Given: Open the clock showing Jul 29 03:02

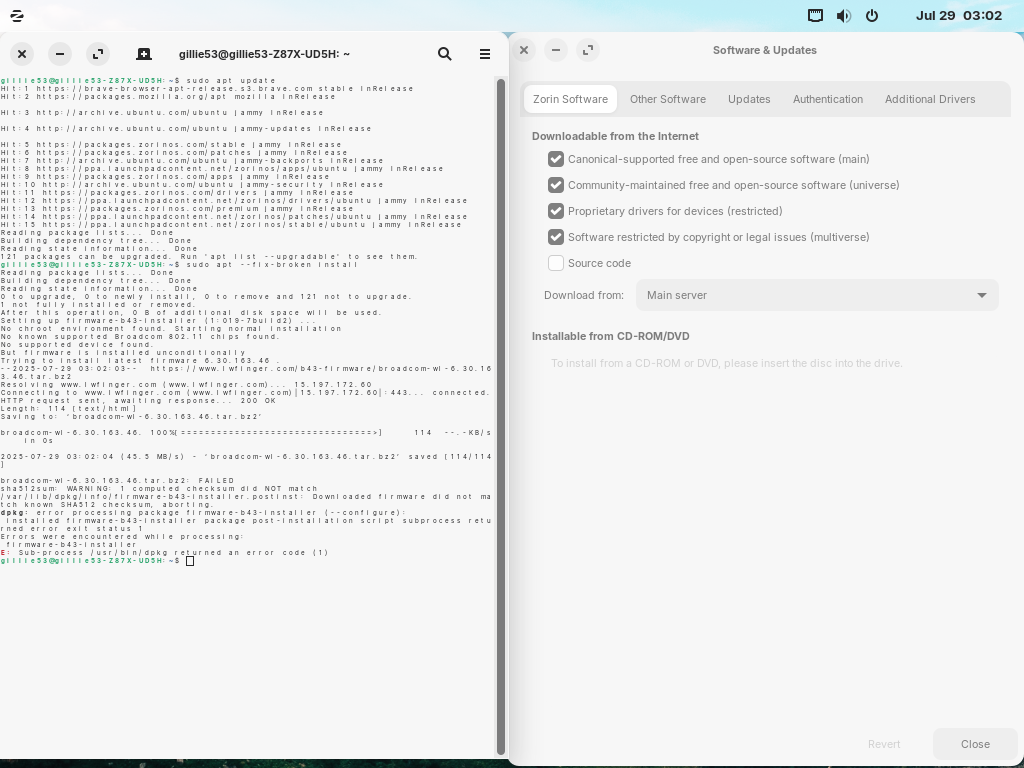Looking at the screenshot, I should [x=958, y=16].
